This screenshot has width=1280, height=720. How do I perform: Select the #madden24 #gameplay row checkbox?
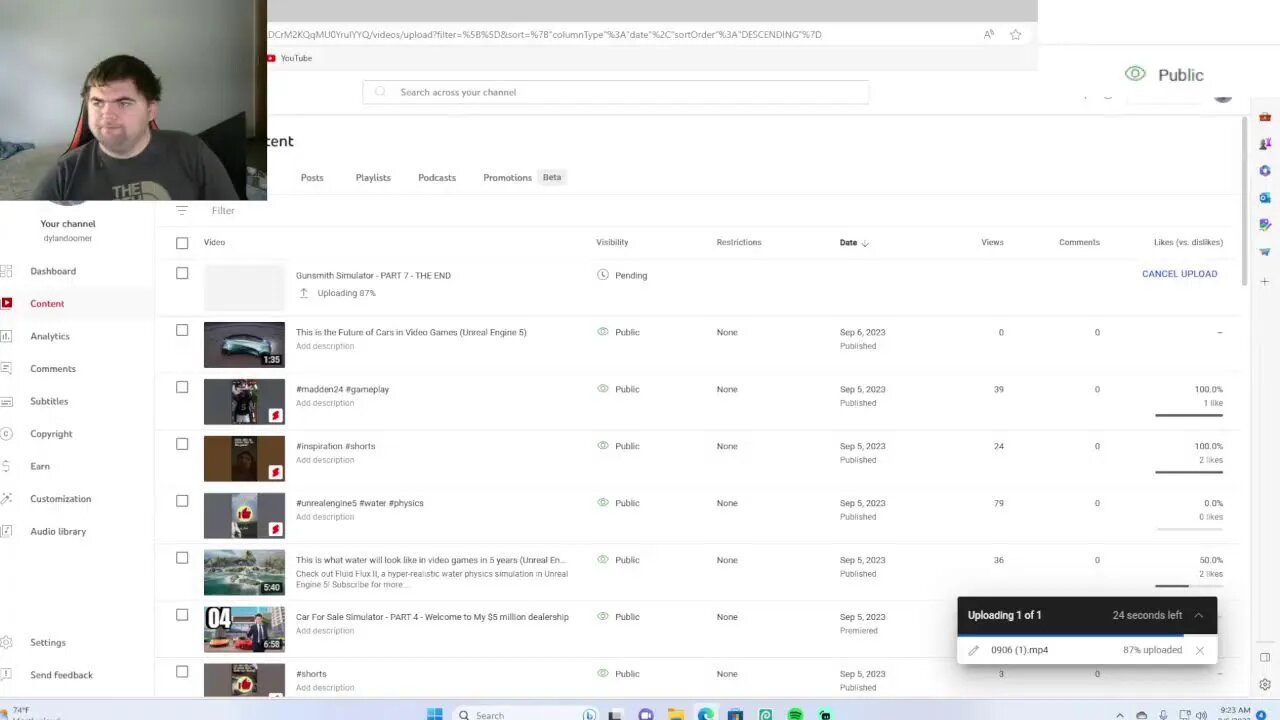(182, 387)
